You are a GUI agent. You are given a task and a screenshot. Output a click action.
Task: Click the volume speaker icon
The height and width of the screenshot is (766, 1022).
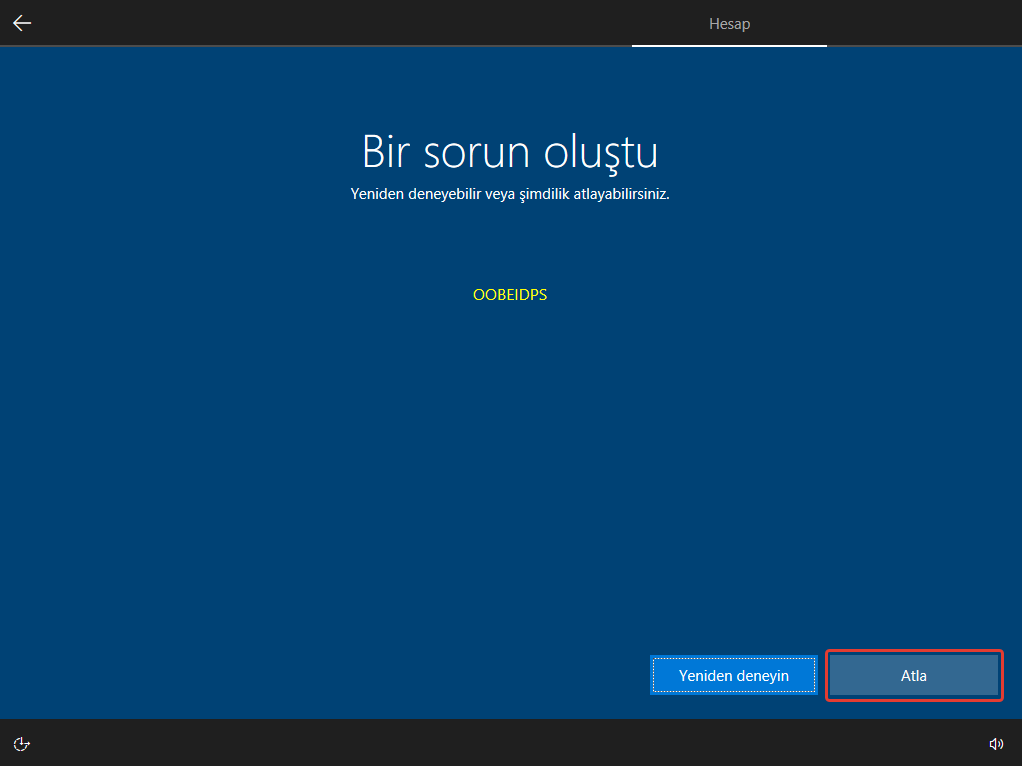point(996,743)
